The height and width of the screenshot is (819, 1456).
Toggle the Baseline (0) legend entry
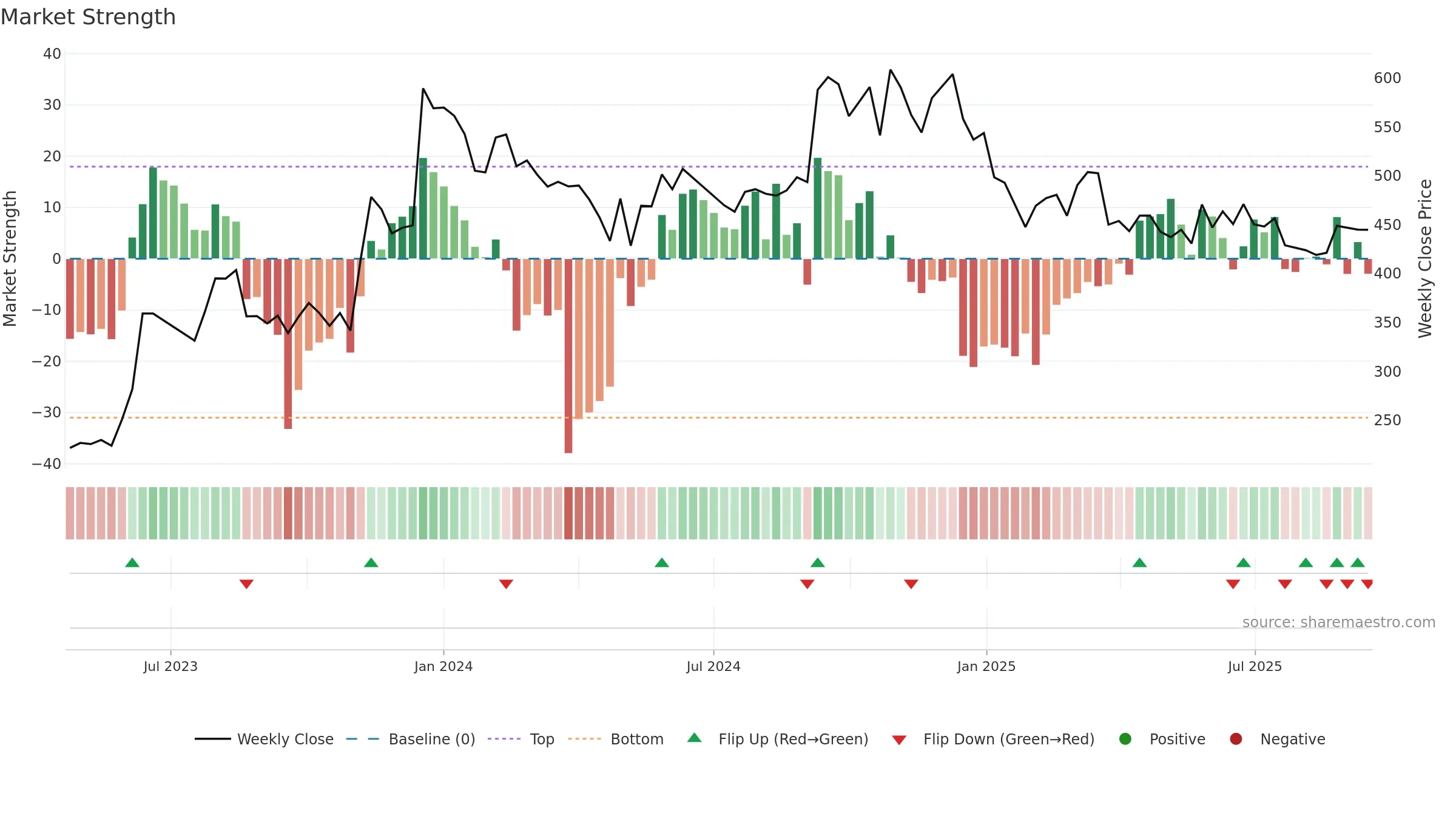click(x=411, y=739)
